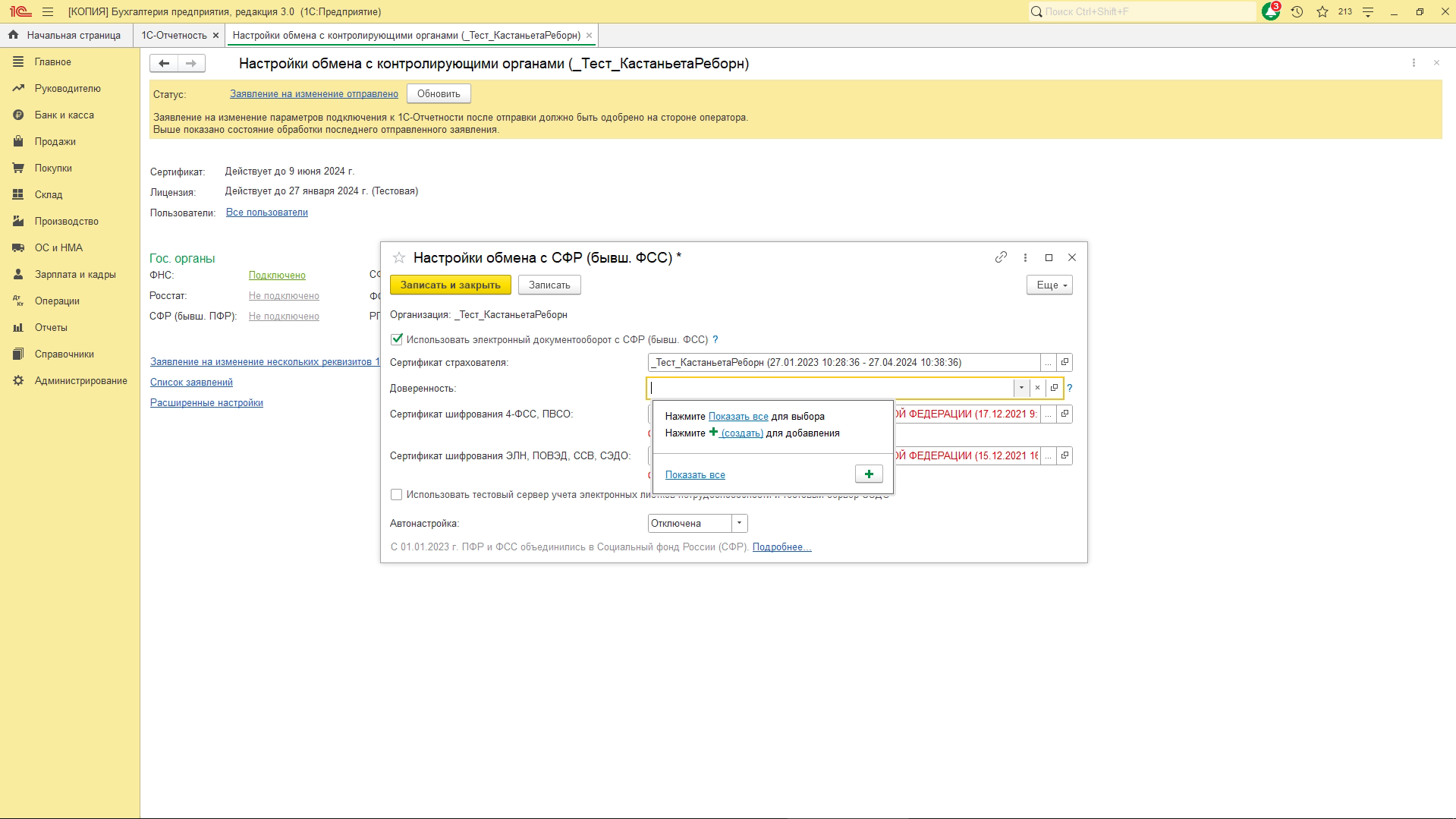Open Главное section in sidebar
The image size is (1456, 819).
[x=53, y=62]
